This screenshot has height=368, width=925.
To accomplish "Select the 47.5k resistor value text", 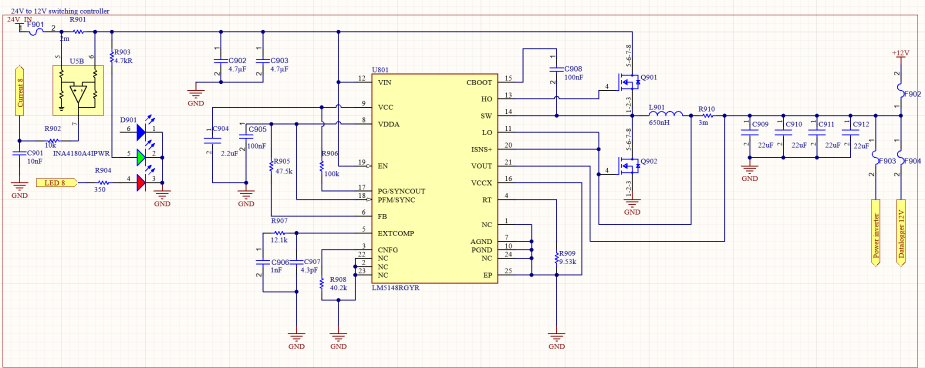I will tap(284, 172).
